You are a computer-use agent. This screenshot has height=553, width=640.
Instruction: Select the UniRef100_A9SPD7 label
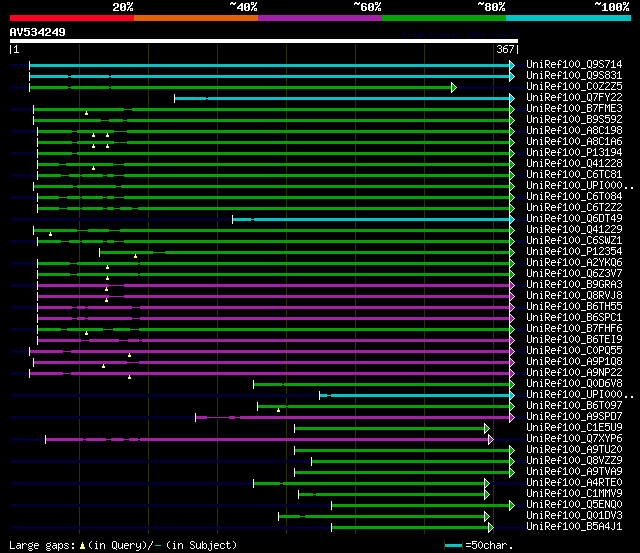click(x=574, y=417)
